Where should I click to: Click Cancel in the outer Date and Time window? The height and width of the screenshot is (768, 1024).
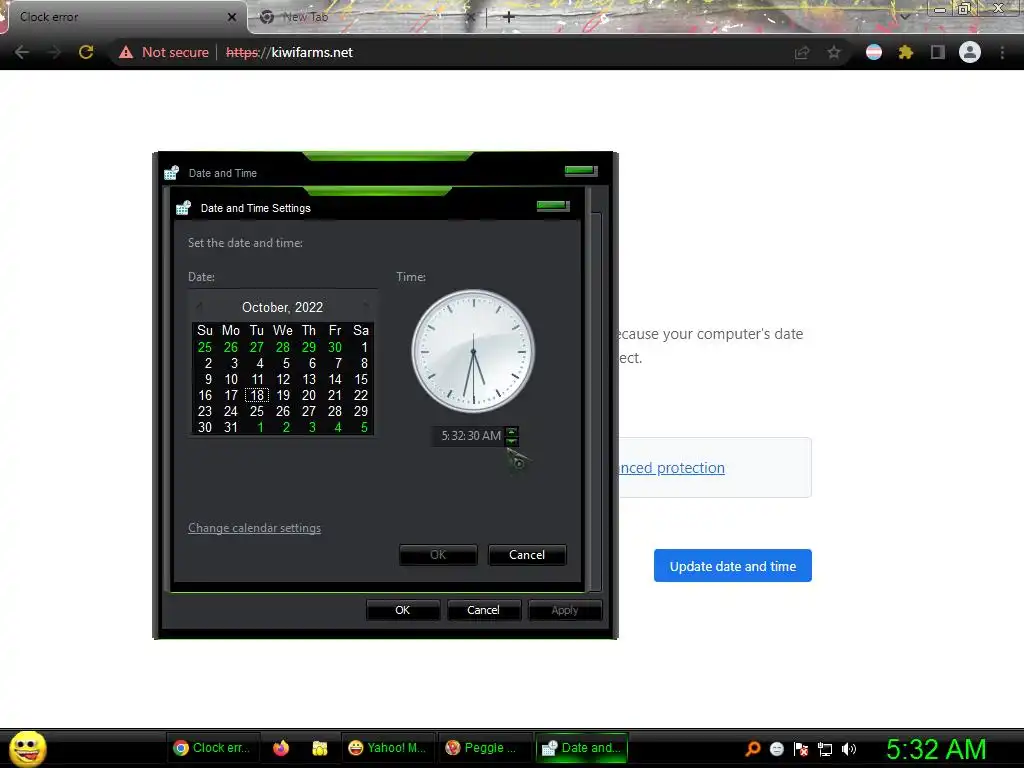click(483, 610)
